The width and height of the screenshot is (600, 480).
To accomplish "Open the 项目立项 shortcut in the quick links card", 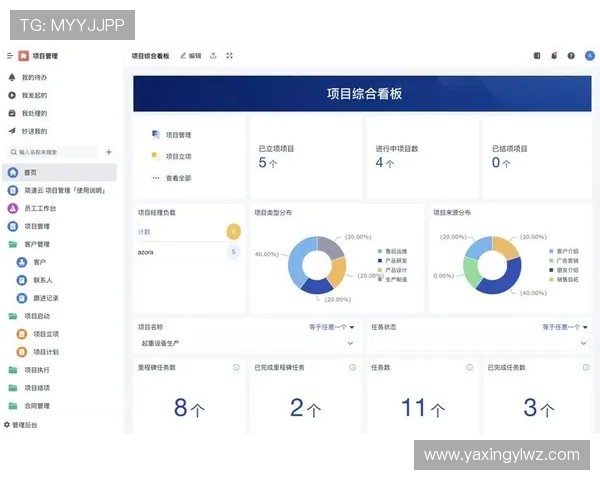I will click(x=171, y=156).
